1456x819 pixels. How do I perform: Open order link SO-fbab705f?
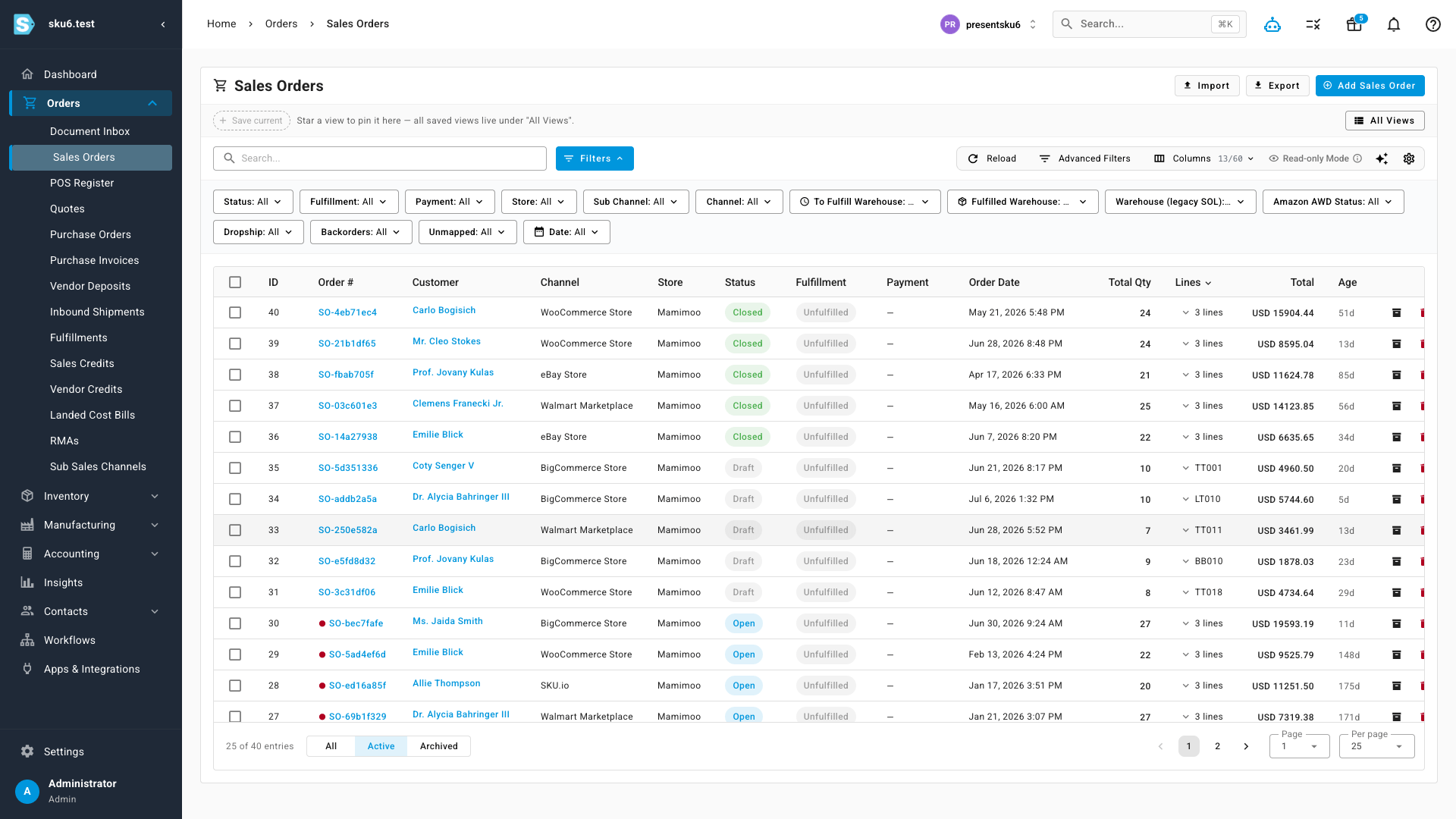[x=346, y=375]
